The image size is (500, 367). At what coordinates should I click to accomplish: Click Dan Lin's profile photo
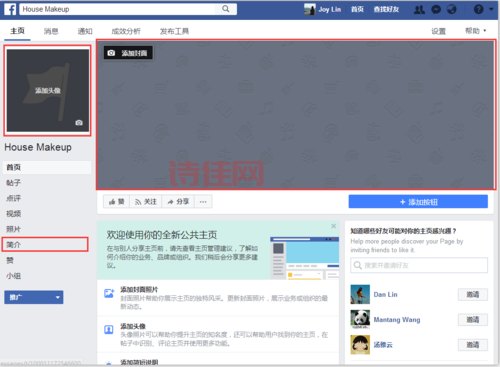pos(360,294)
